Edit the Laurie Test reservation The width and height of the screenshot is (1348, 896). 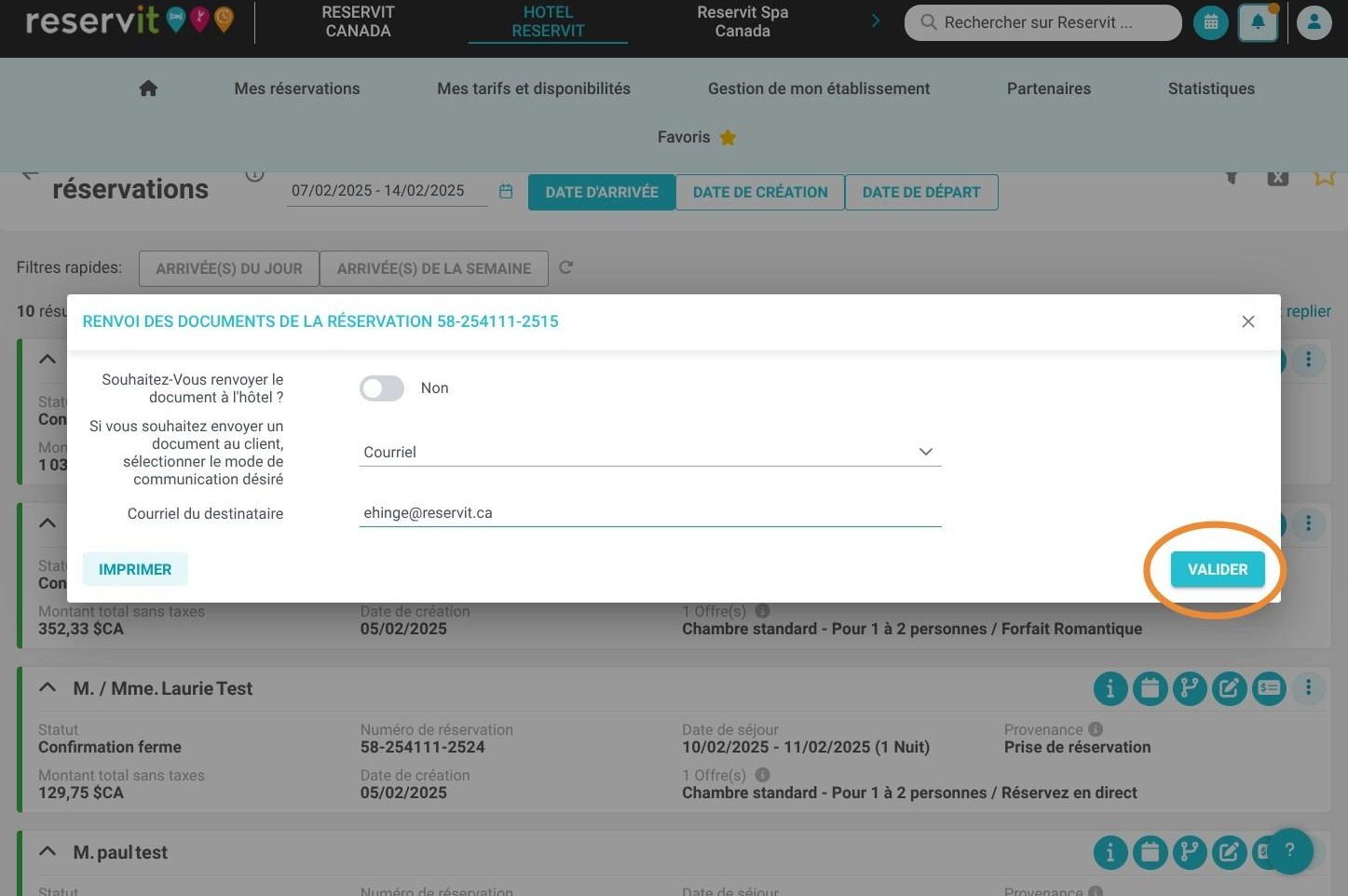(x=1230, y=688)
